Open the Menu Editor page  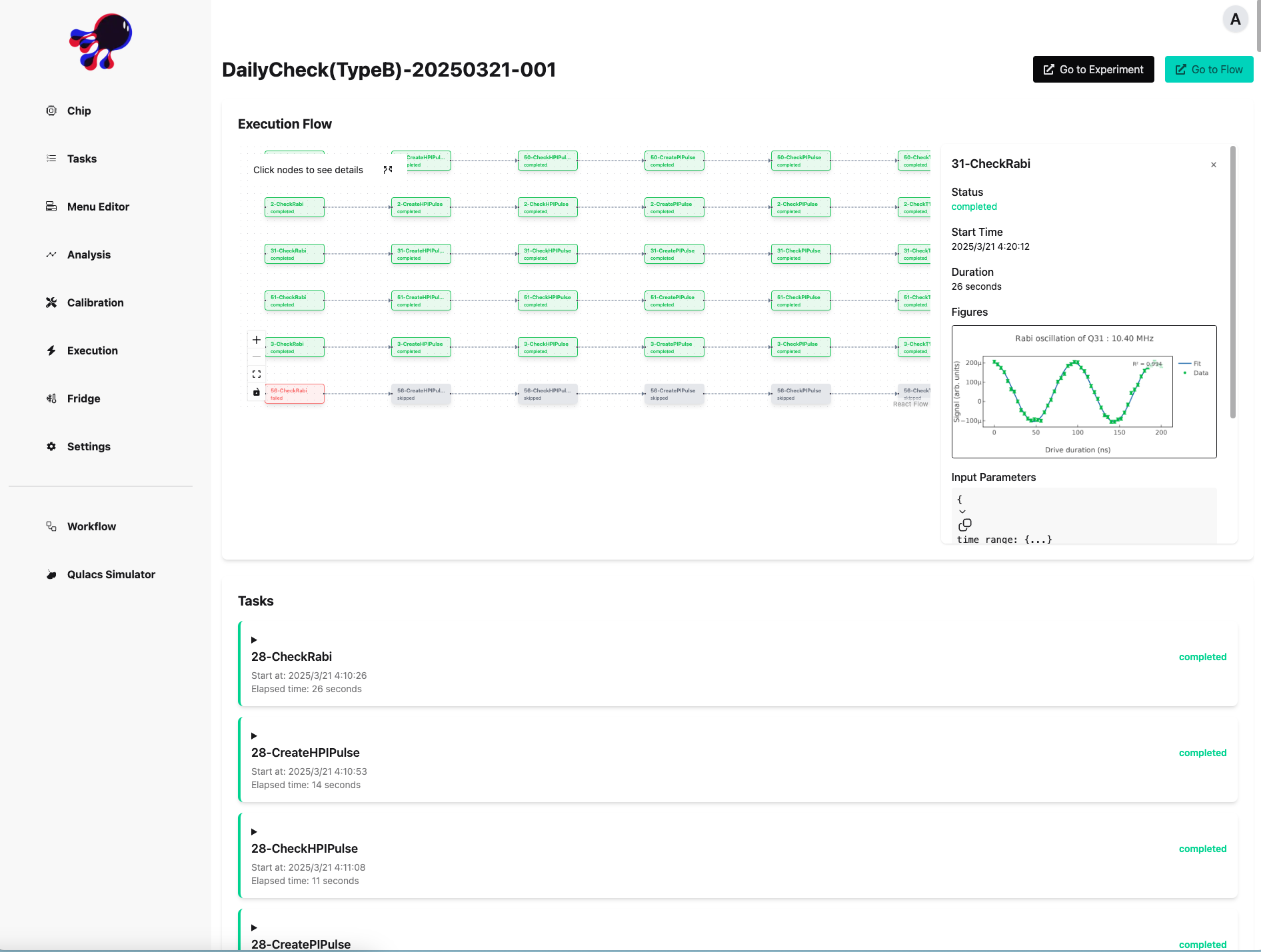coord(51,207)
